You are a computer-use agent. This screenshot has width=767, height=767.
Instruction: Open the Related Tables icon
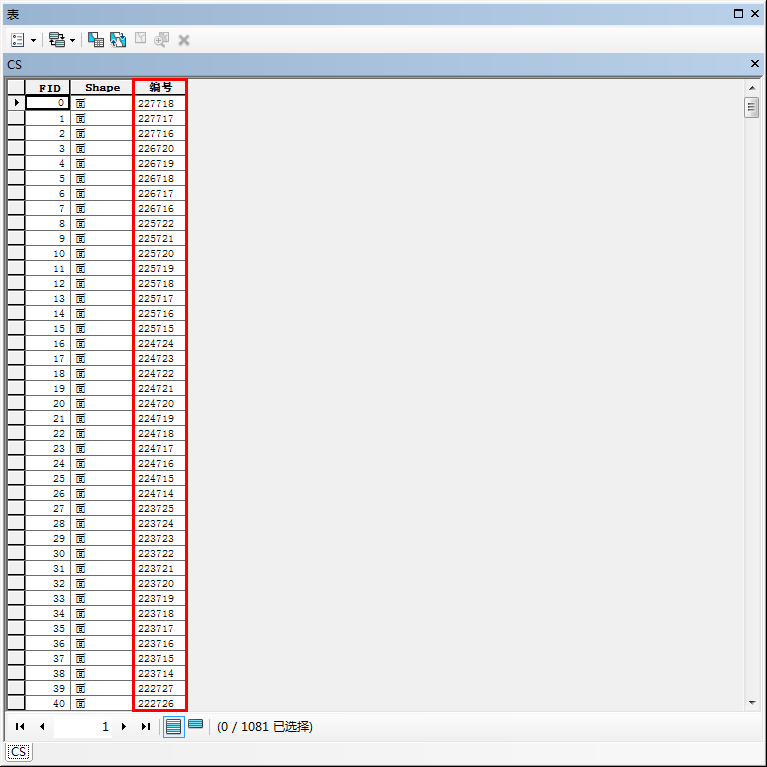57,40
